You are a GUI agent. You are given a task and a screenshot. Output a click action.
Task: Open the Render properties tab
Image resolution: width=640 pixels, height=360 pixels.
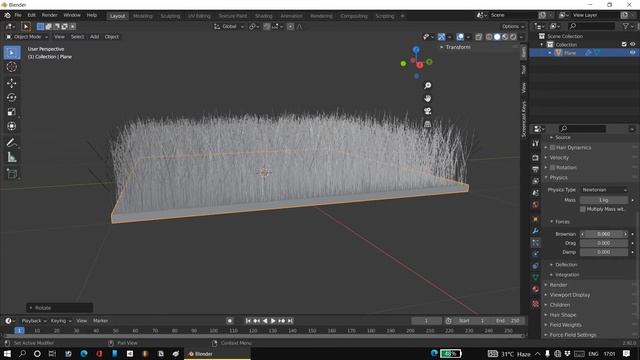(x=535, y=158)
